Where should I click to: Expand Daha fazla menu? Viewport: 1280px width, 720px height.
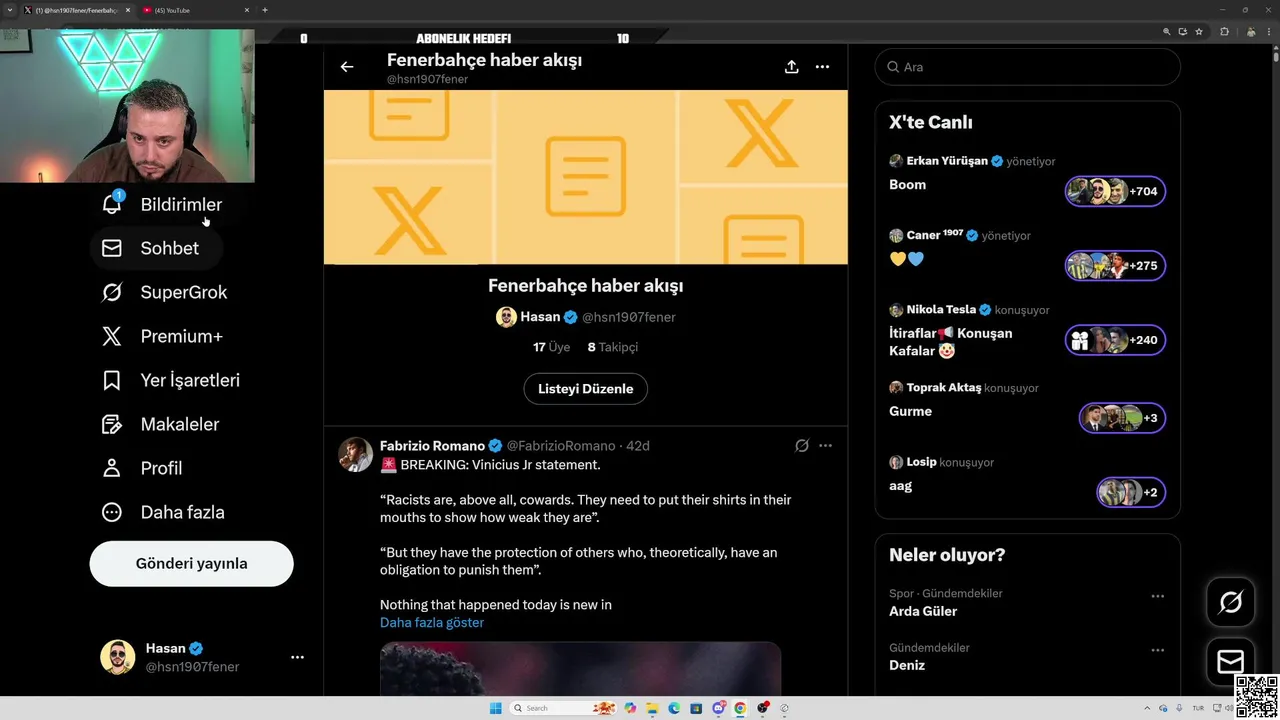(x=163, y=512)
